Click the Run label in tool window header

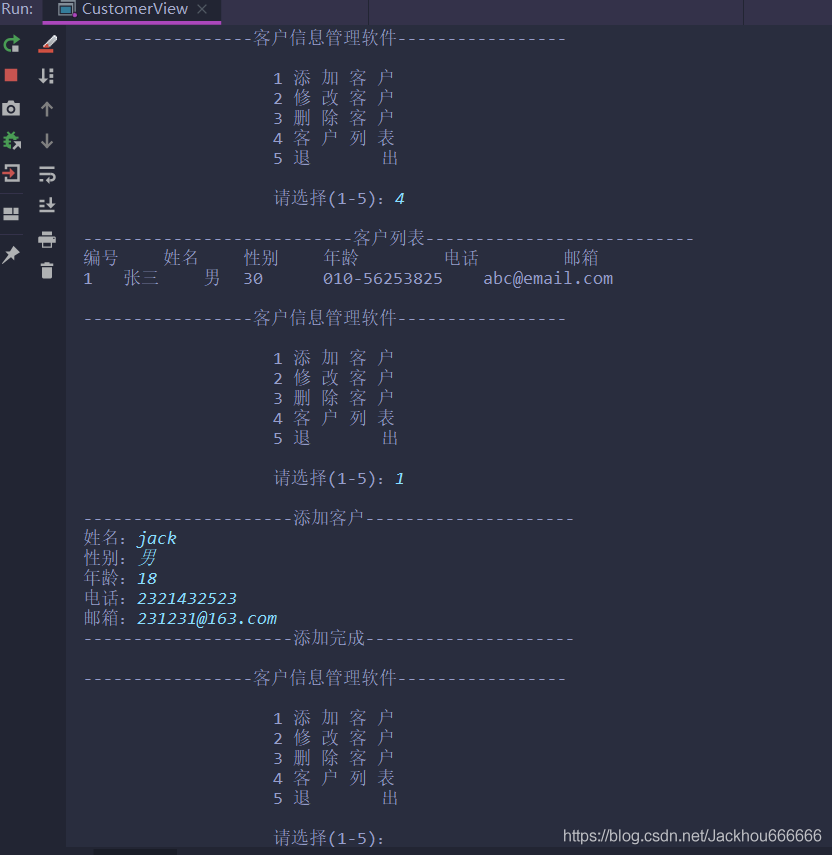click(17, 9)
